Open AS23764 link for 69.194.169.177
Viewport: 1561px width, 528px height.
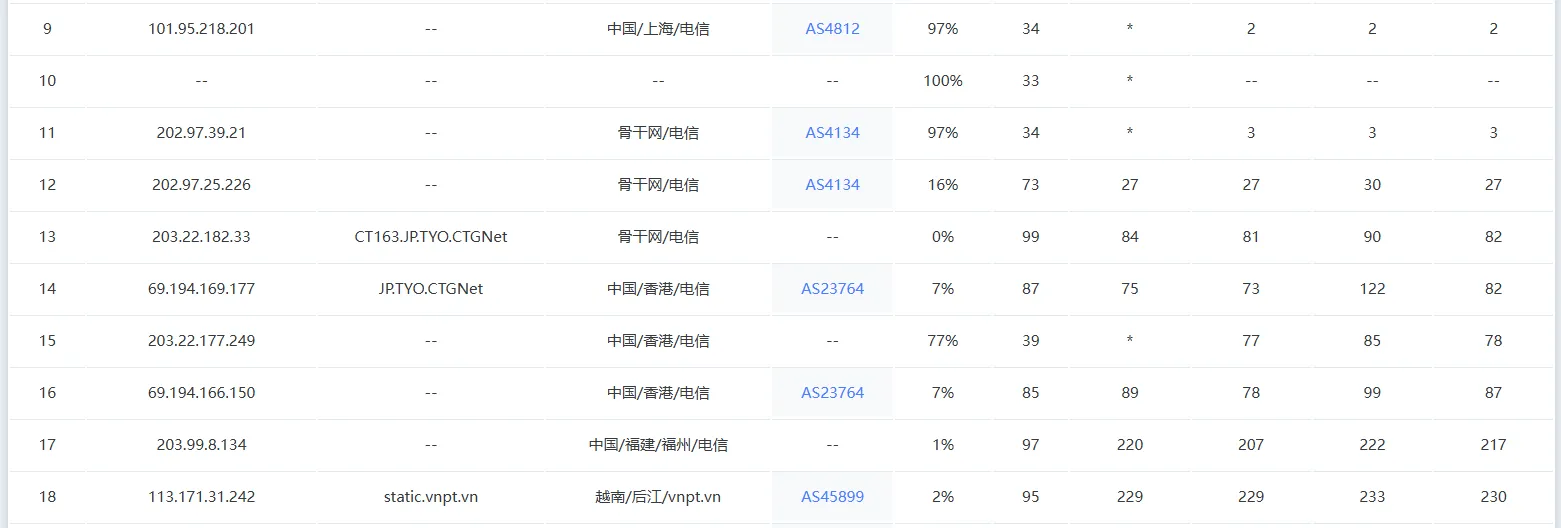tap(832, 289)
